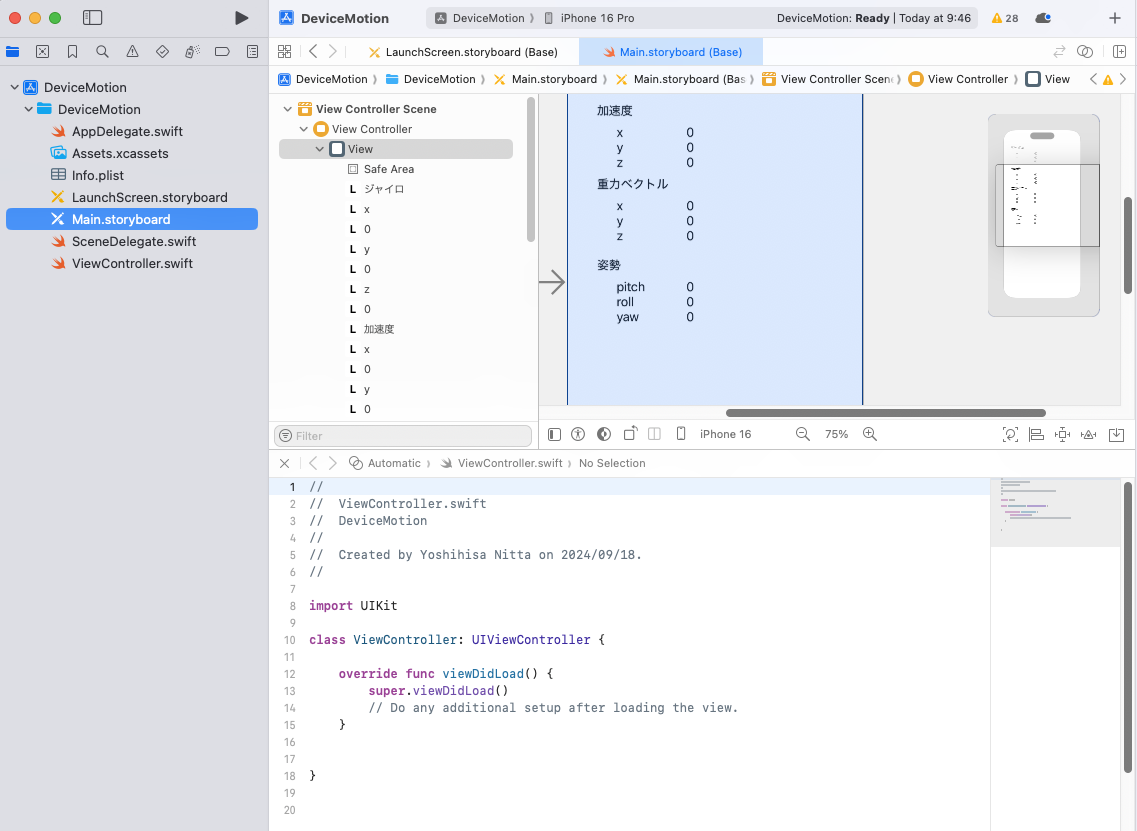
Task: Open the iPhone 16 Pro destination selector
Action: (596, 18)
